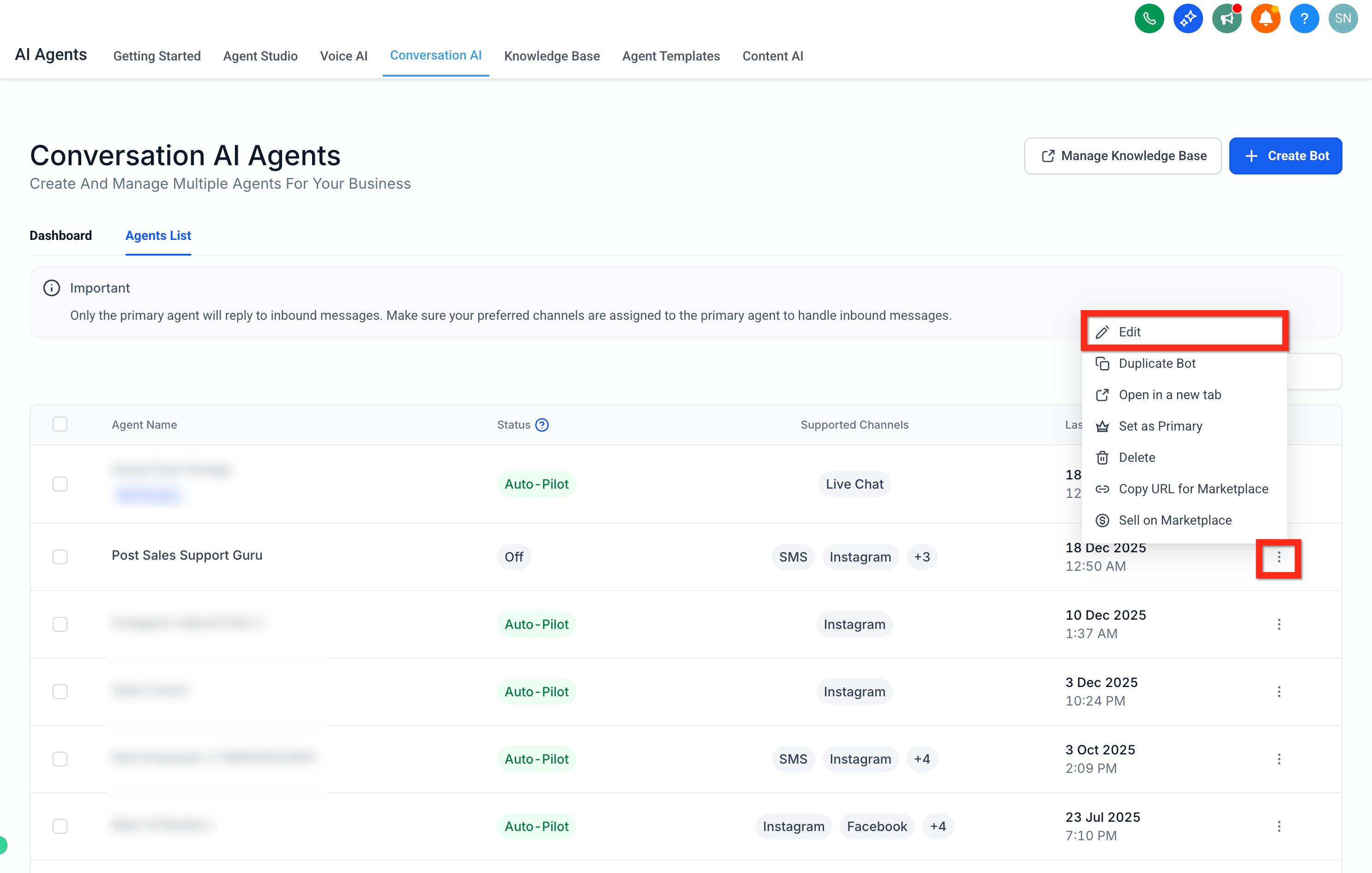Click the Live Chat channel badge

click(854, 484)
